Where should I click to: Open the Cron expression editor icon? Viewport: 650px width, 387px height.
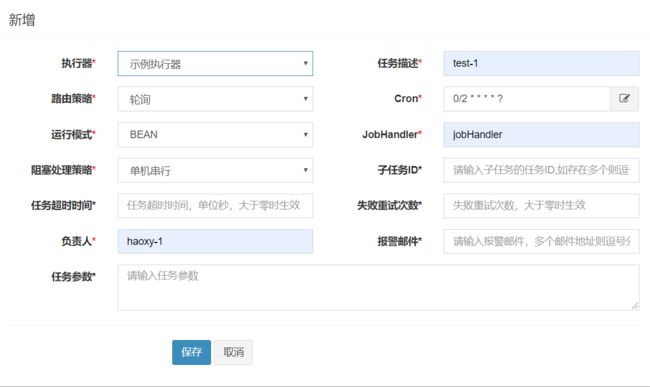[624, 99]
